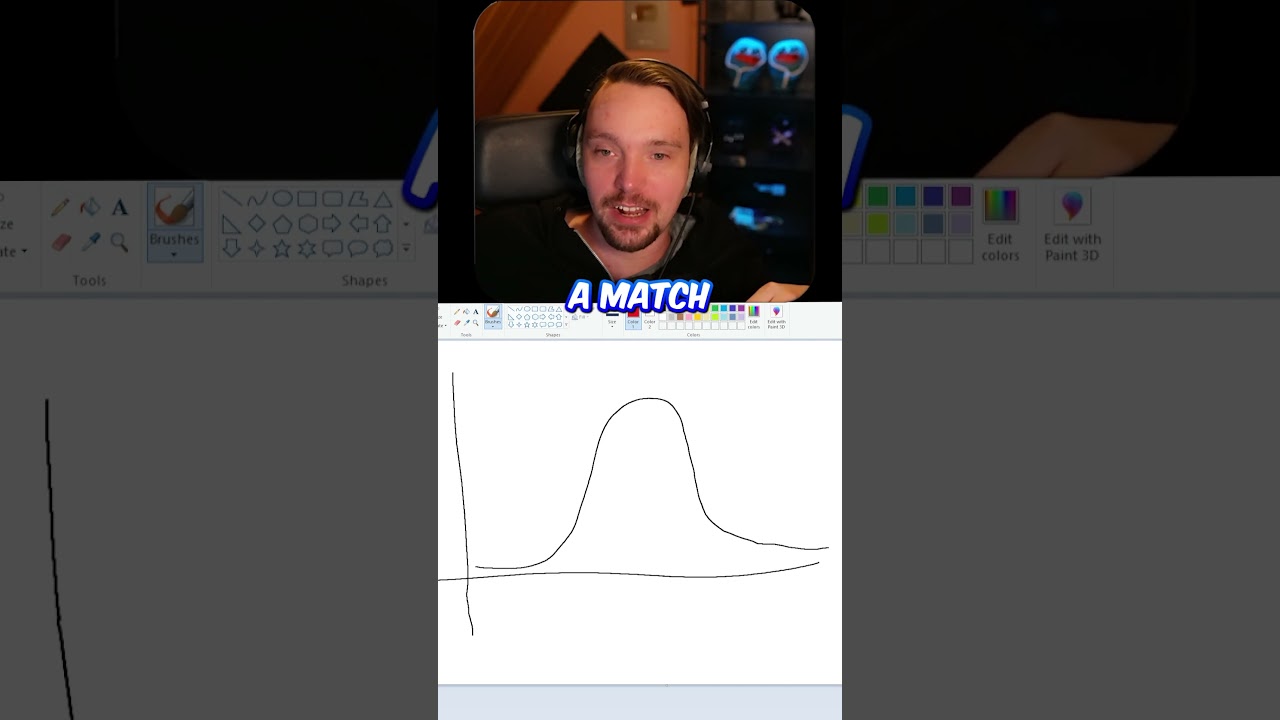Choose Right arrow shape in dimmed background gallery
Screen dimensions: 1280x720
click(x=332, y=223)
